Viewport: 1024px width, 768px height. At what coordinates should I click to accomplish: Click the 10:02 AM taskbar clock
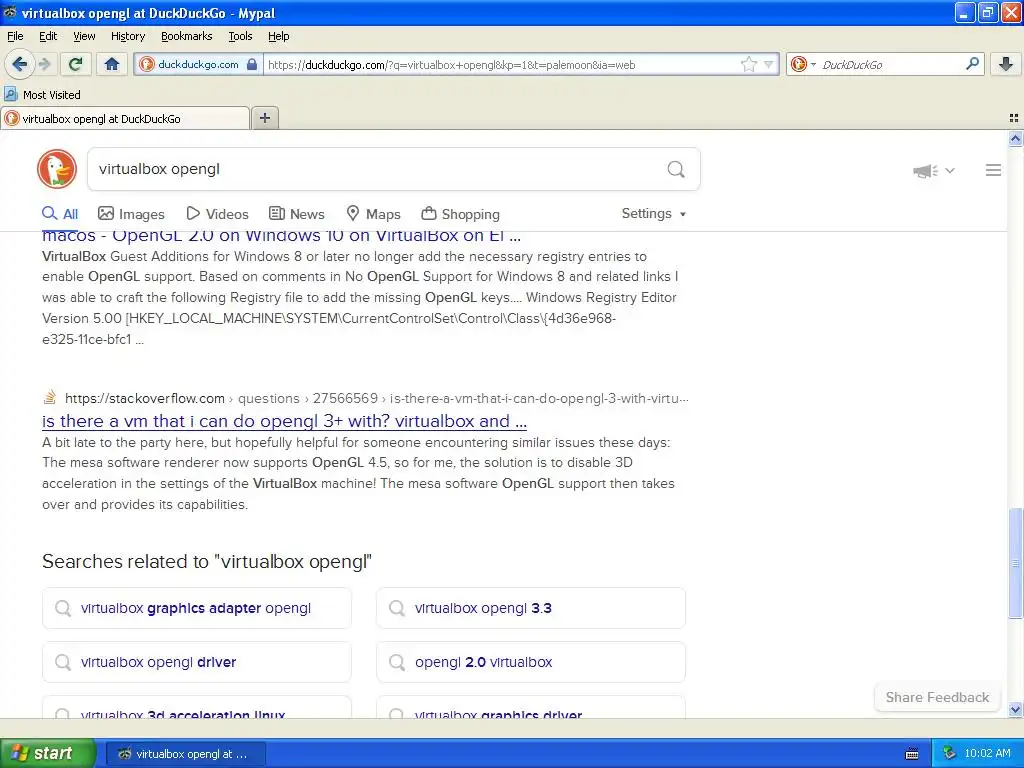click(x=987, y=754)
